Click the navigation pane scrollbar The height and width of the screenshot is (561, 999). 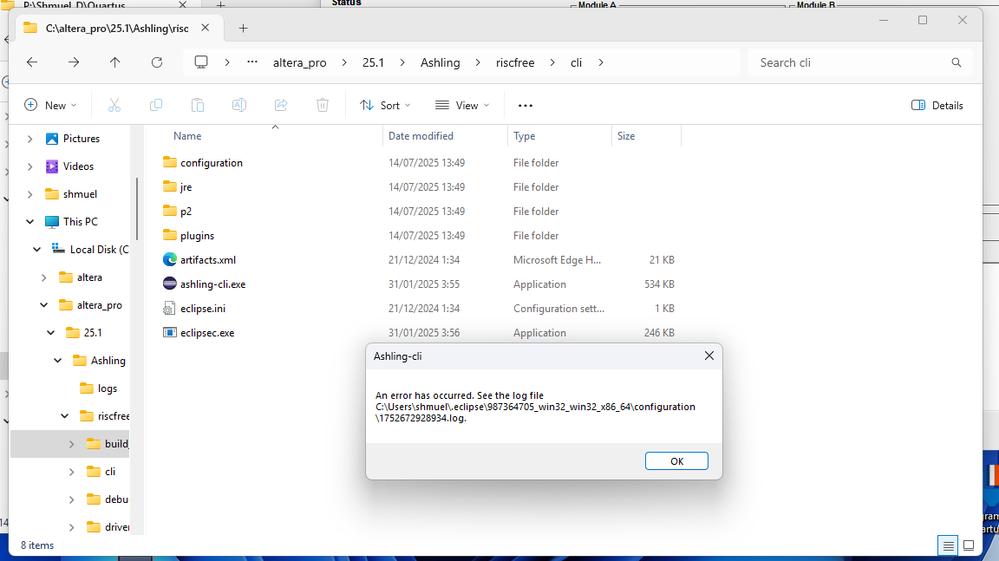[137, 210]
